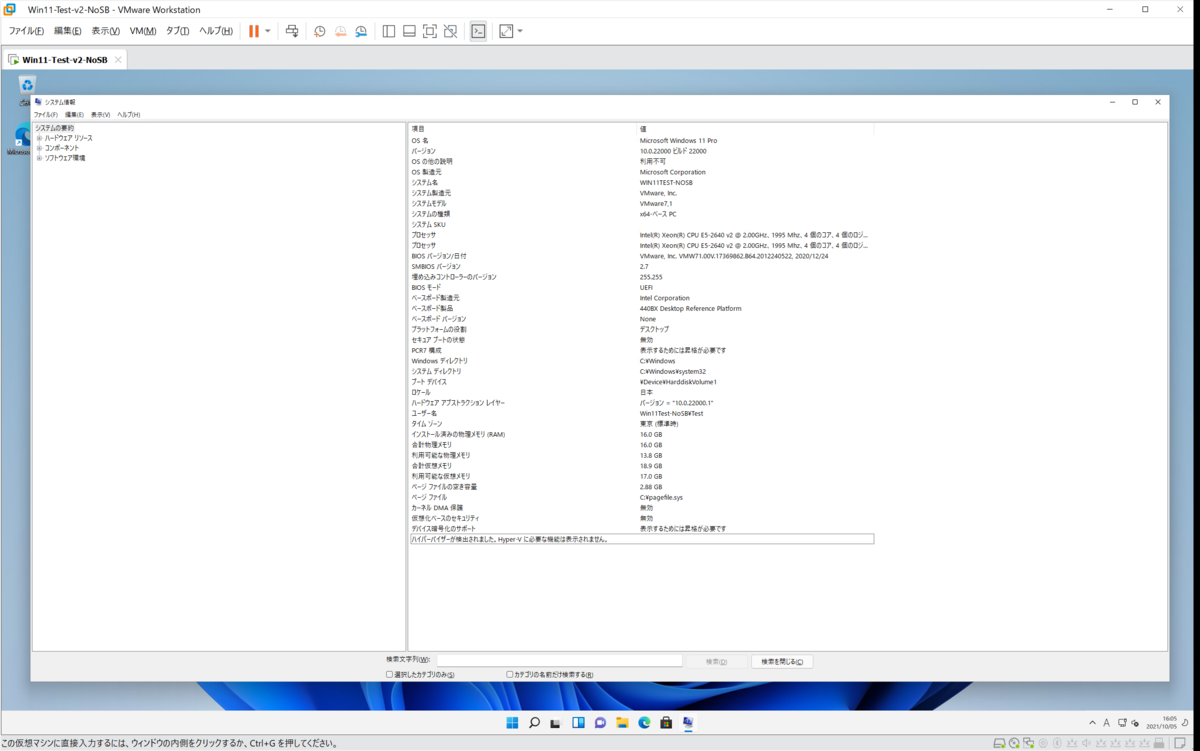The image size is (1200, 751).
Task: Open 編集(E) menu in System Information window
Action: click(74, 115)
